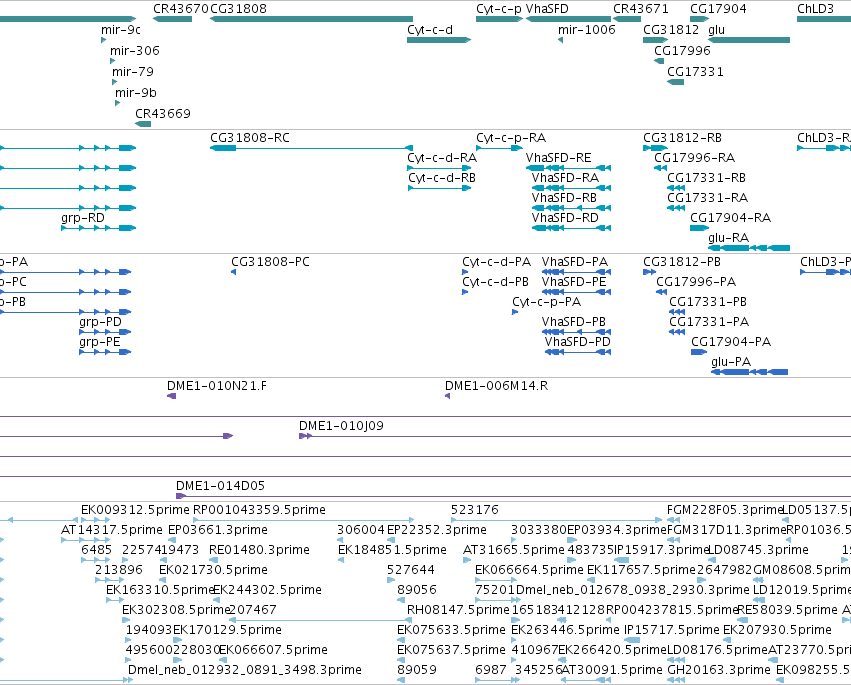The width and height of the screenshot is (851, 685).
Task: Open the Cyt-c-d-RA transcript
Action: (439, 168)
